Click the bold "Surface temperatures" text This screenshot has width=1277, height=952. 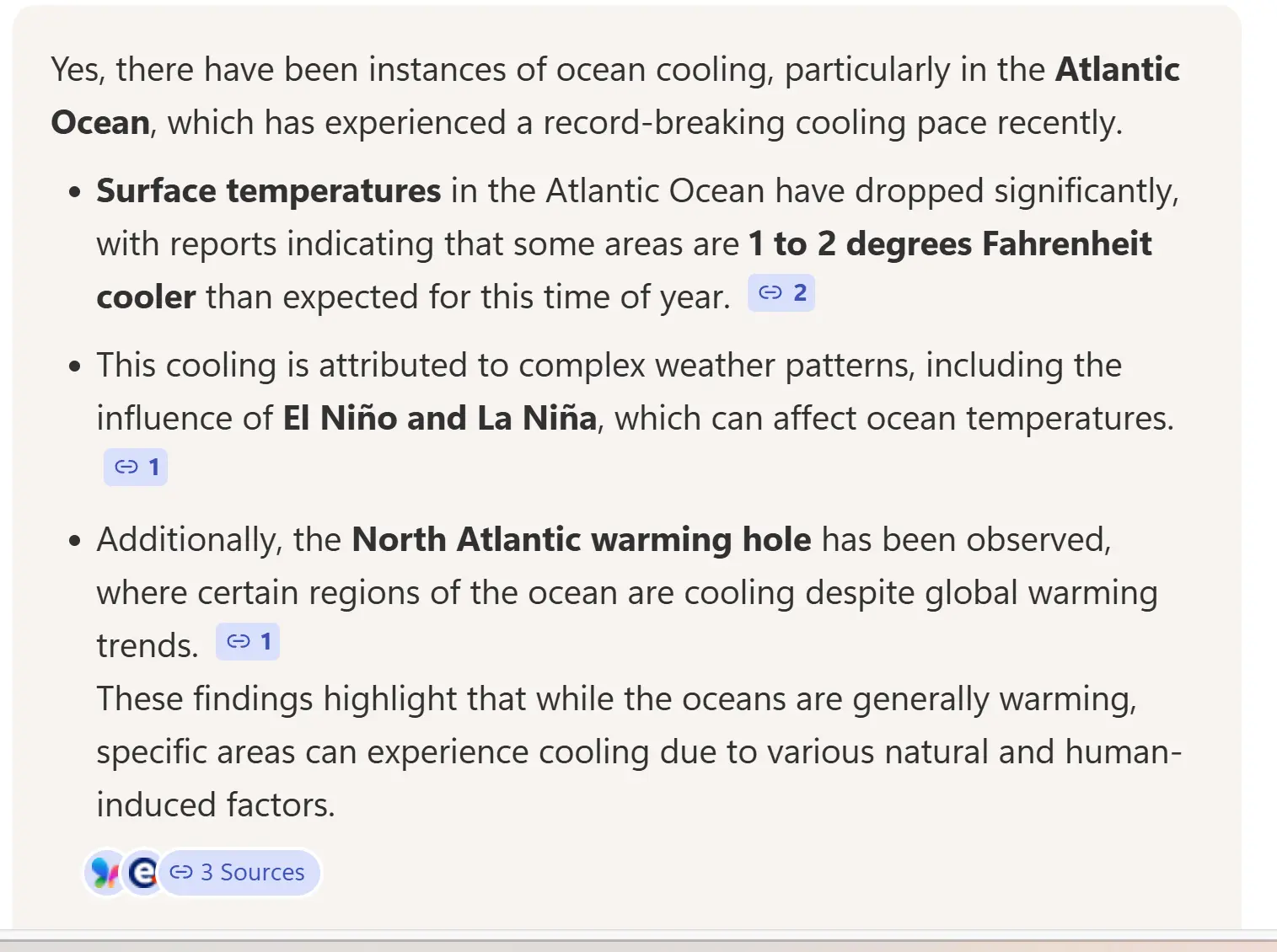(268, 191)
